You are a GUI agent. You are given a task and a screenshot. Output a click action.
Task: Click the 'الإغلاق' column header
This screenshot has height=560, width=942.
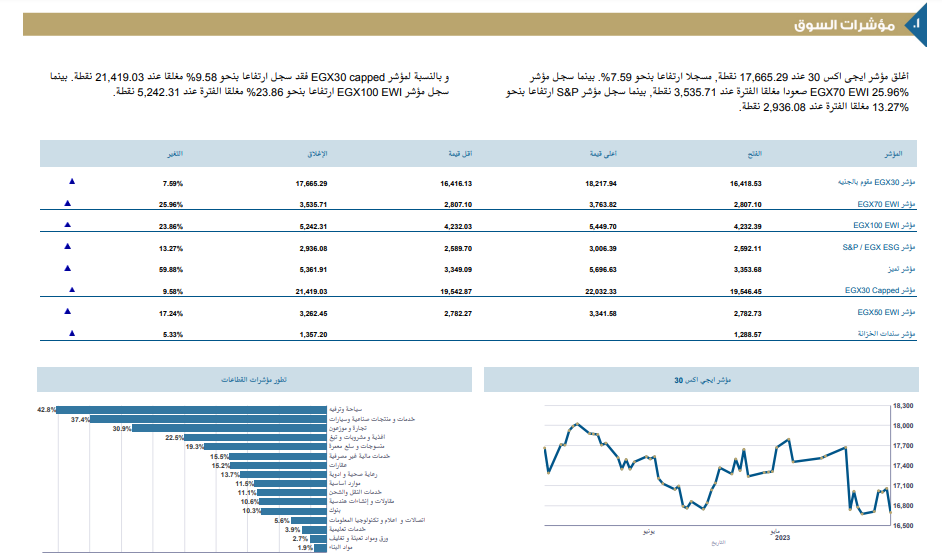point(317,154)
